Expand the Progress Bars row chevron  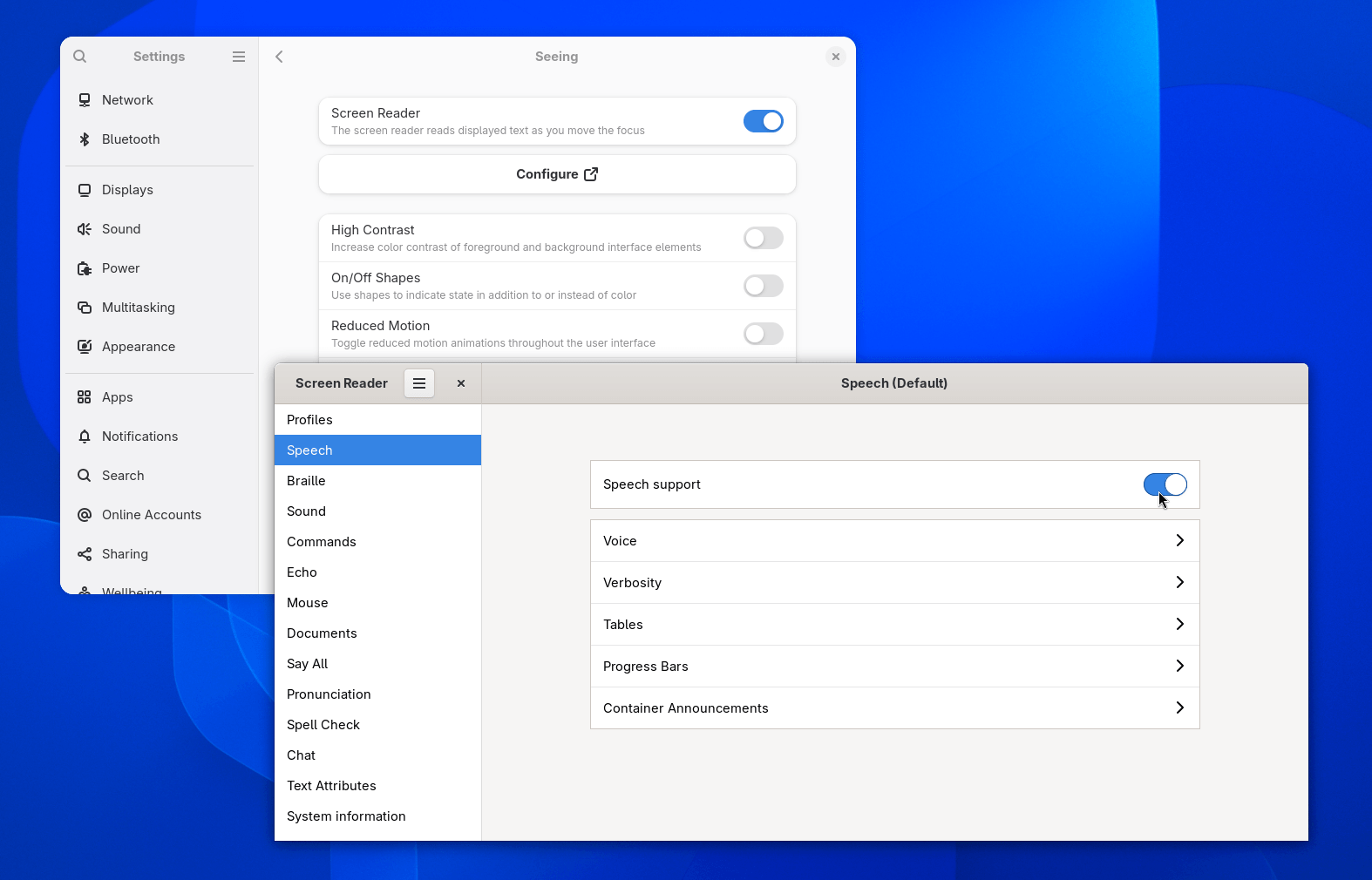[x=1179, y=666]
